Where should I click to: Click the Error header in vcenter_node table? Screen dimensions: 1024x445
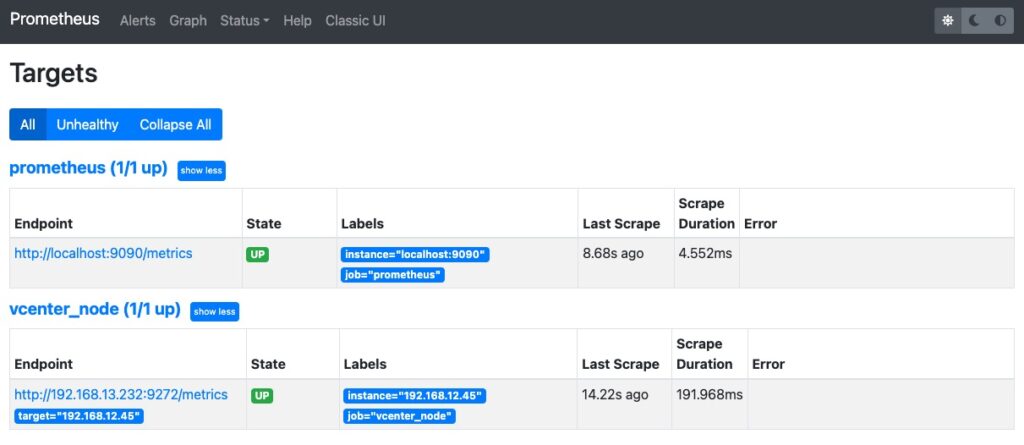(768, 364)
